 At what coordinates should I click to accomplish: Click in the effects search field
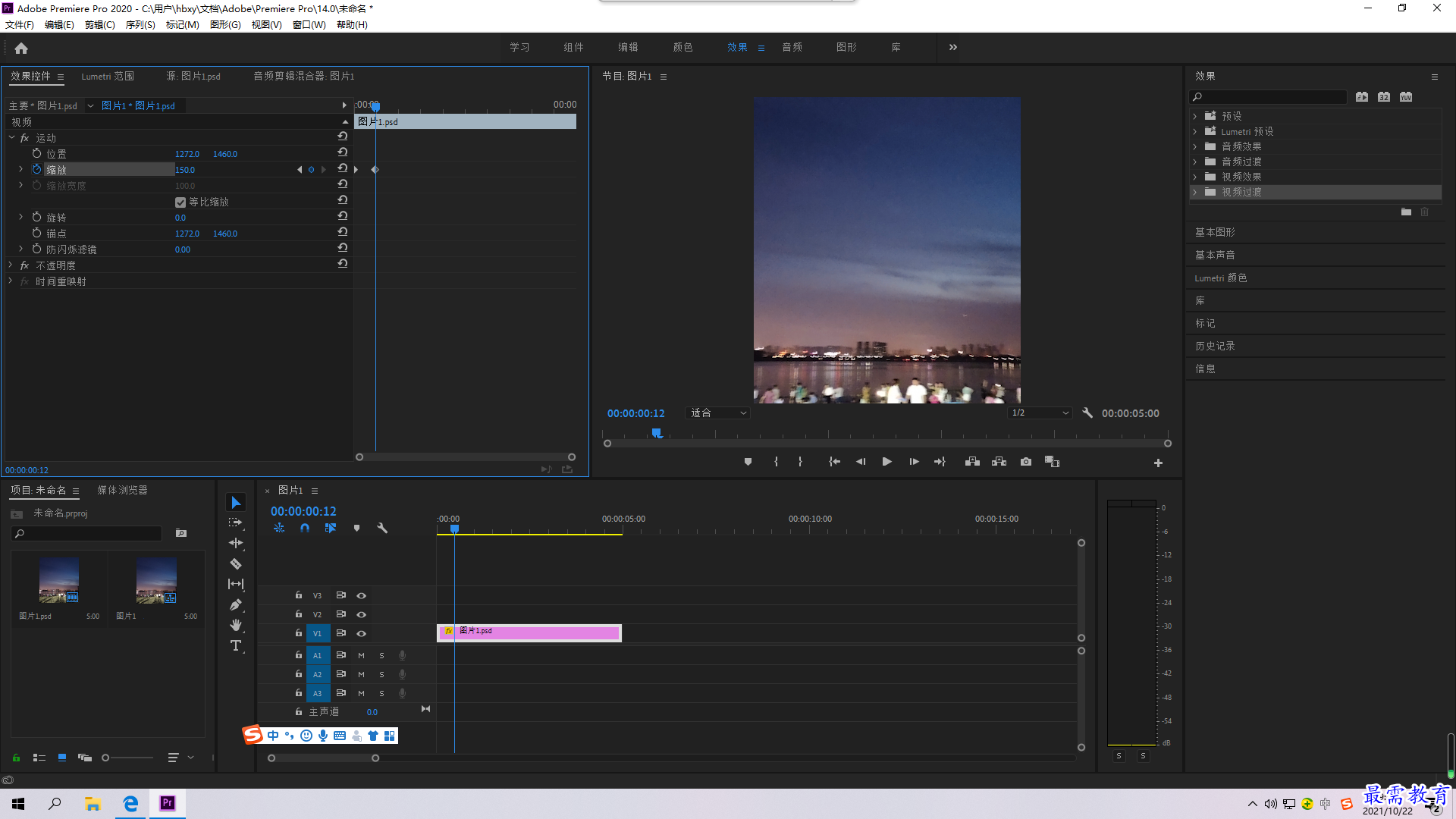click(1268, 96)
